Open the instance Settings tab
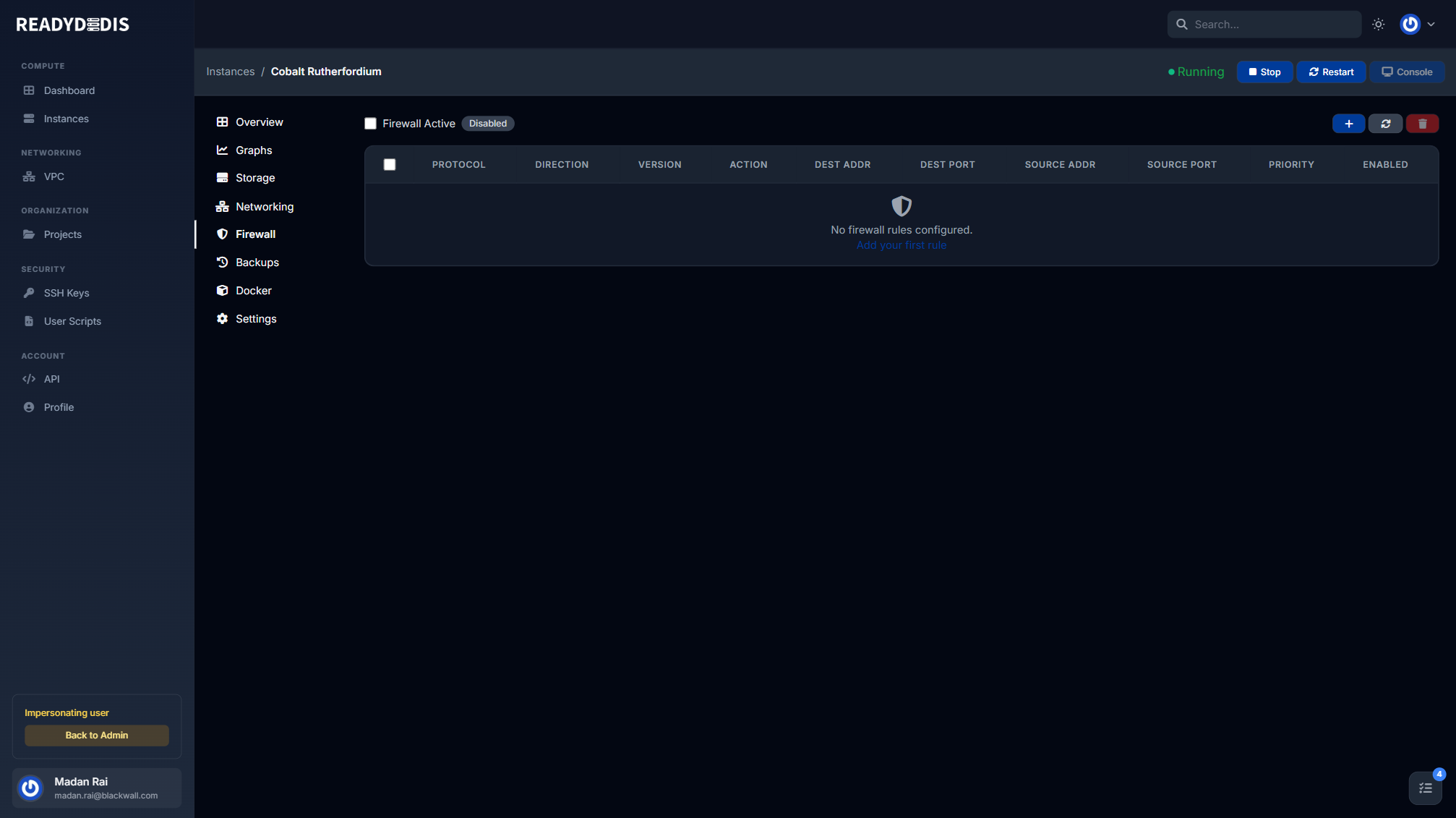1456x818 pixels. (256, 318)
